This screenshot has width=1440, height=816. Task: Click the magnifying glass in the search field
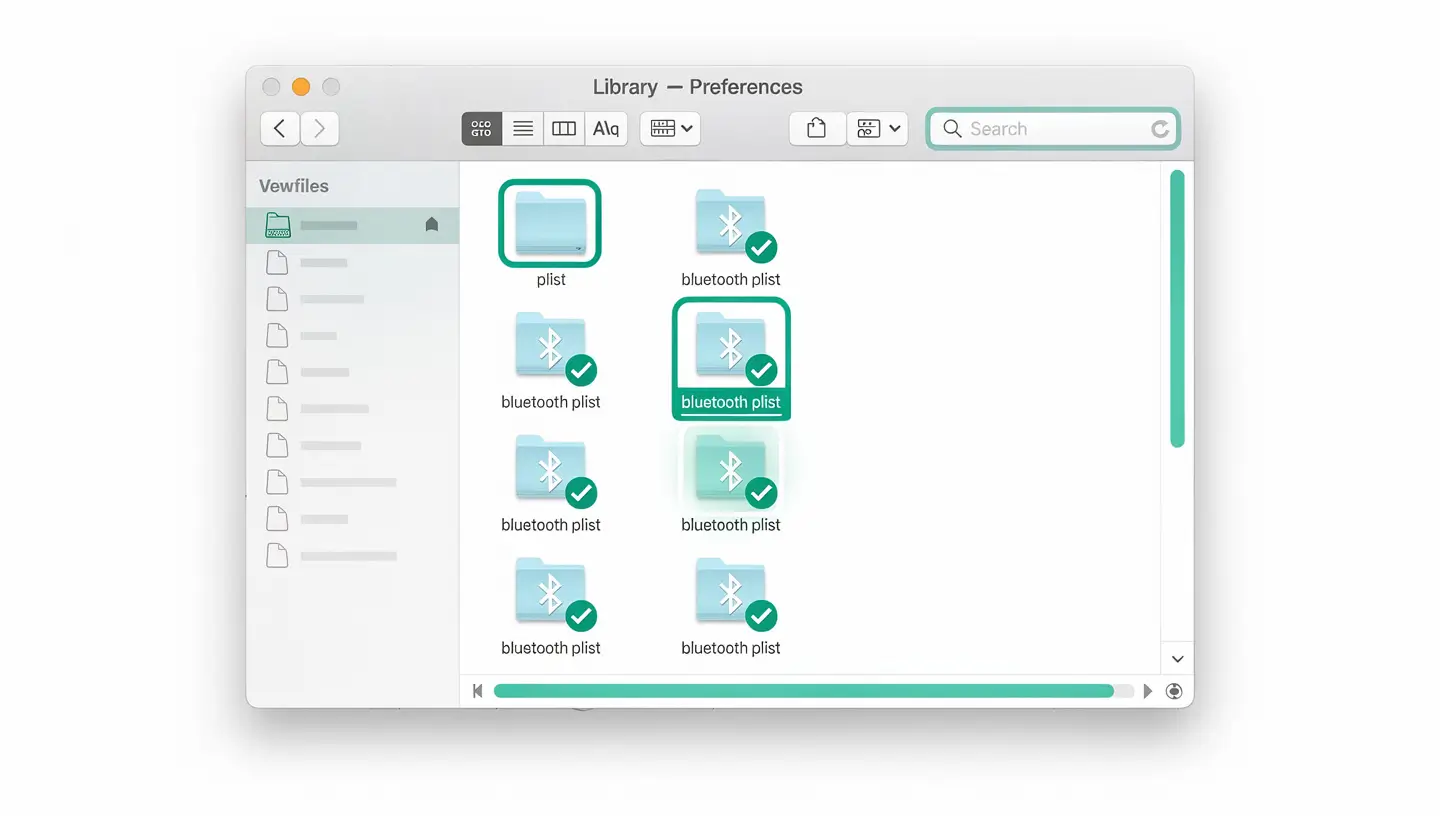click(x=952, y=128)
